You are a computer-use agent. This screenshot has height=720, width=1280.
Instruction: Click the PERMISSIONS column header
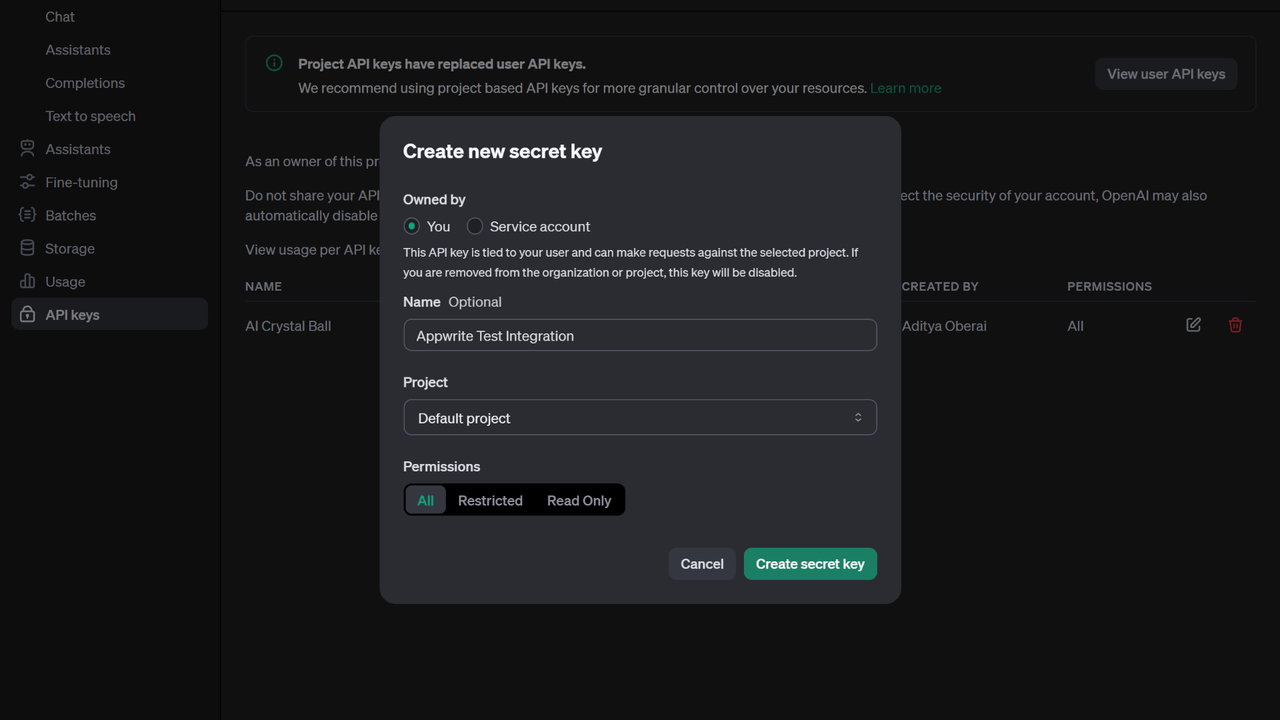click(1109, 286)
